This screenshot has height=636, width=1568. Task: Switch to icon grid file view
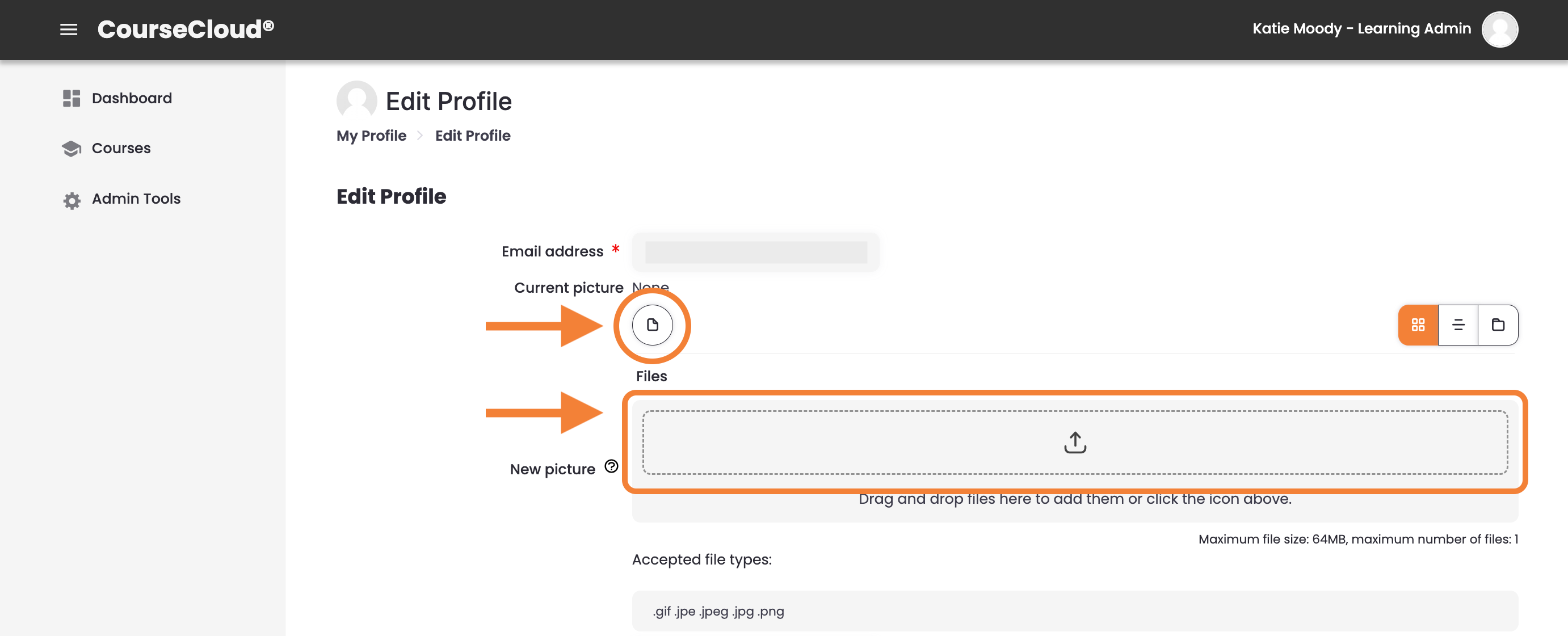pos(1418,325)
